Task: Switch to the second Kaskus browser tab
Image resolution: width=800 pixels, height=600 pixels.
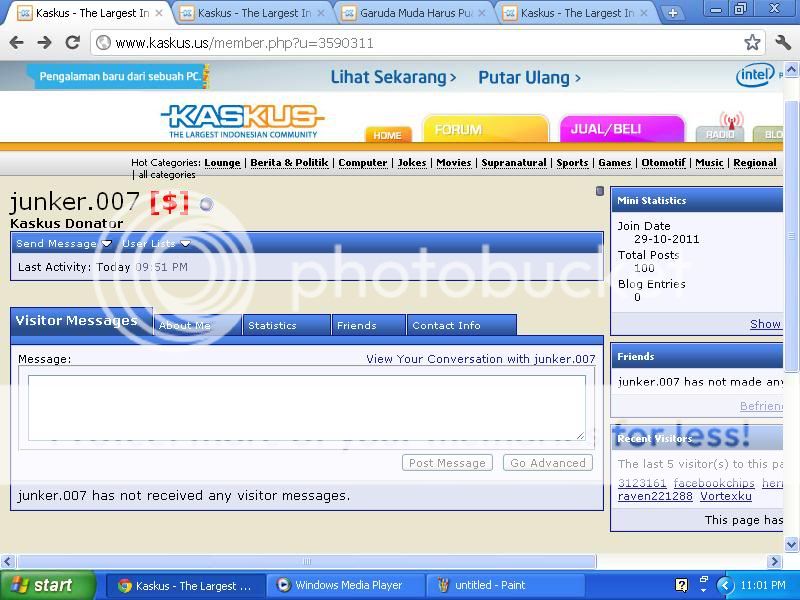Action: pos(254,13)
